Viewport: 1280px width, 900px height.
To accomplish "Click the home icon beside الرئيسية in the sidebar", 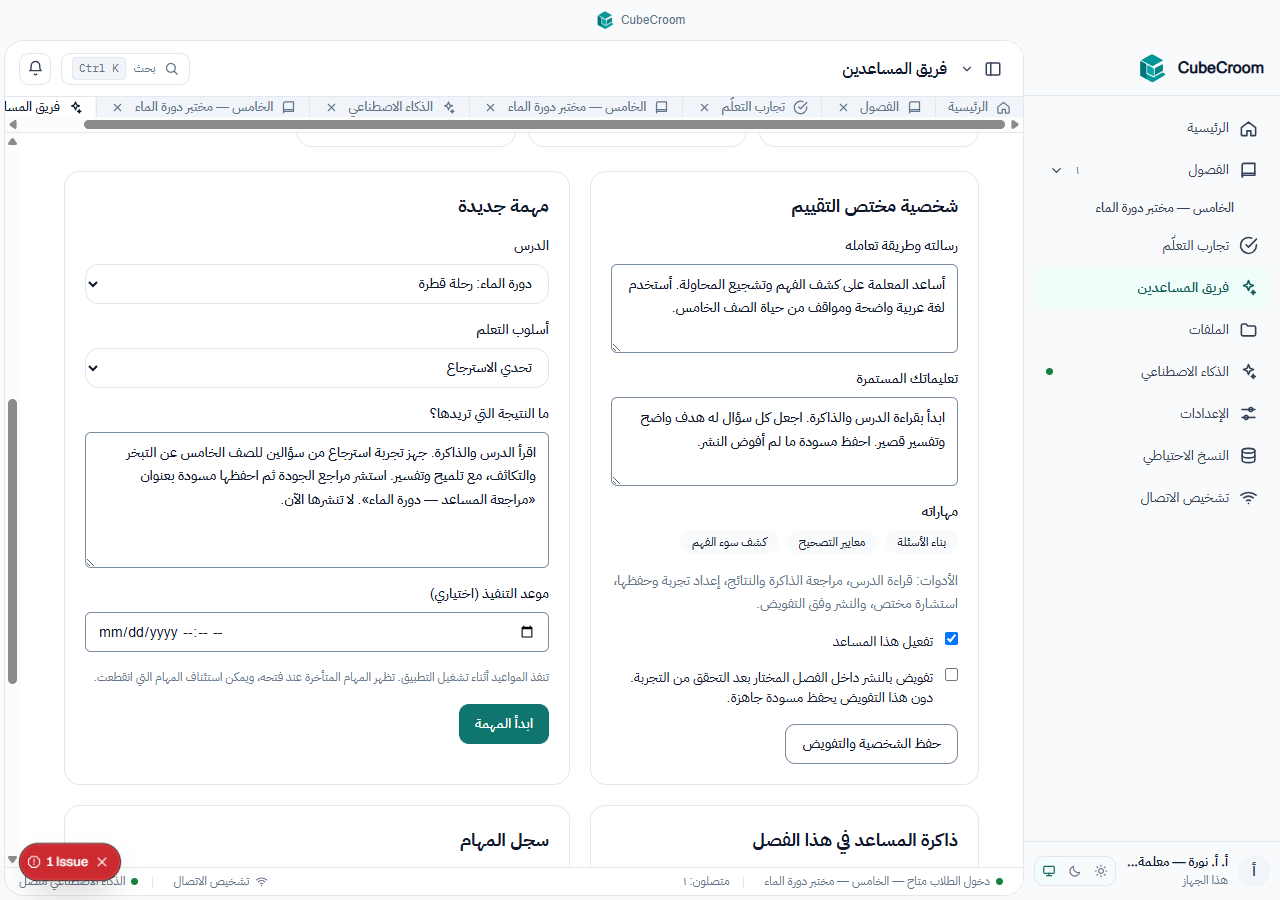I will [1248, 128].
